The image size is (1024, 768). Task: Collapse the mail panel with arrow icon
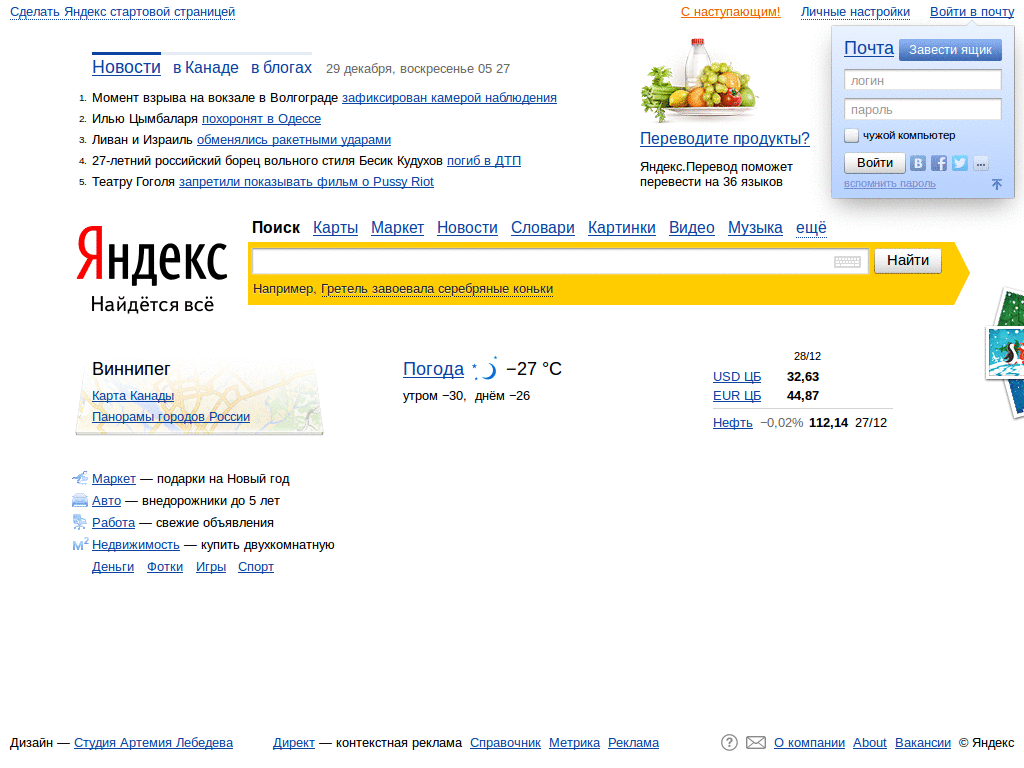pyautogui.click(x=997, y=184)
